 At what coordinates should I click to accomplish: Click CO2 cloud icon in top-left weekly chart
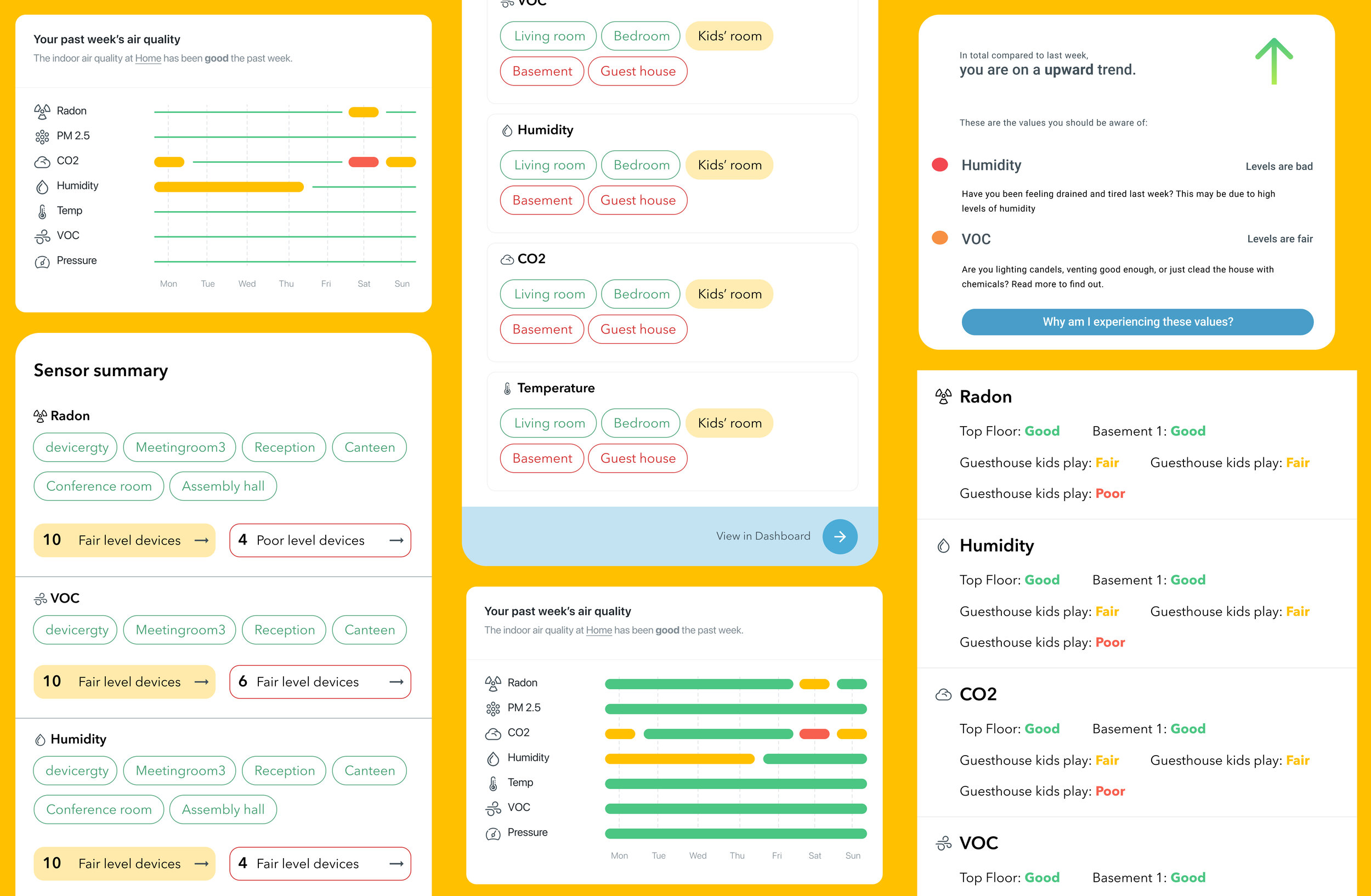(42, 162)
